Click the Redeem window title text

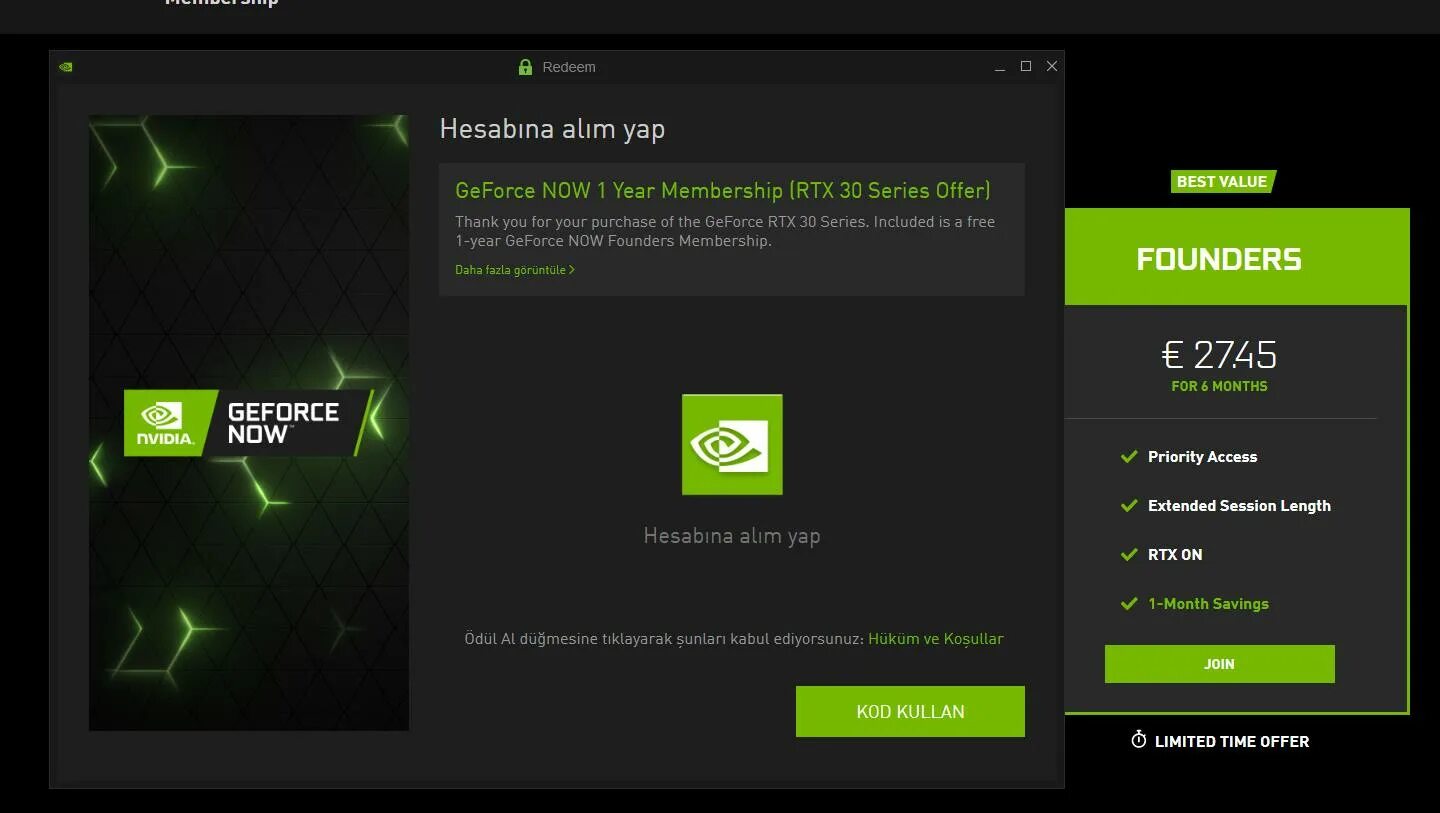point(569,67)
